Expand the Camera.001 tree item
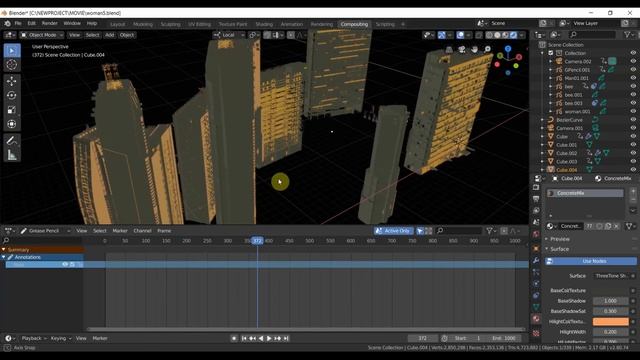640x360 pixels. coord(542,128)
